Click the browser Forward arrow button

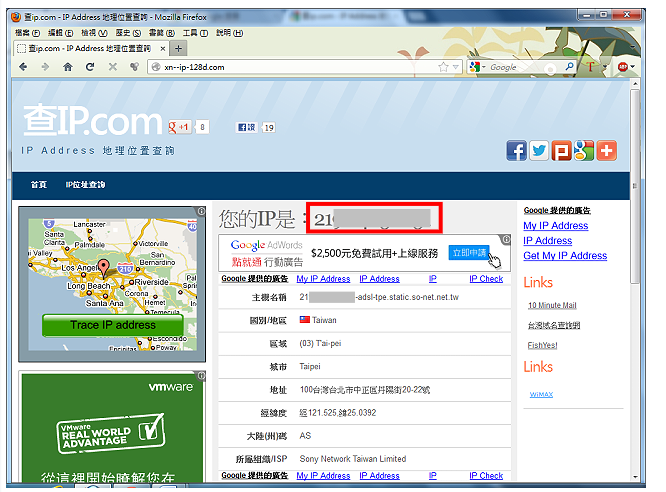click(45, 67)
